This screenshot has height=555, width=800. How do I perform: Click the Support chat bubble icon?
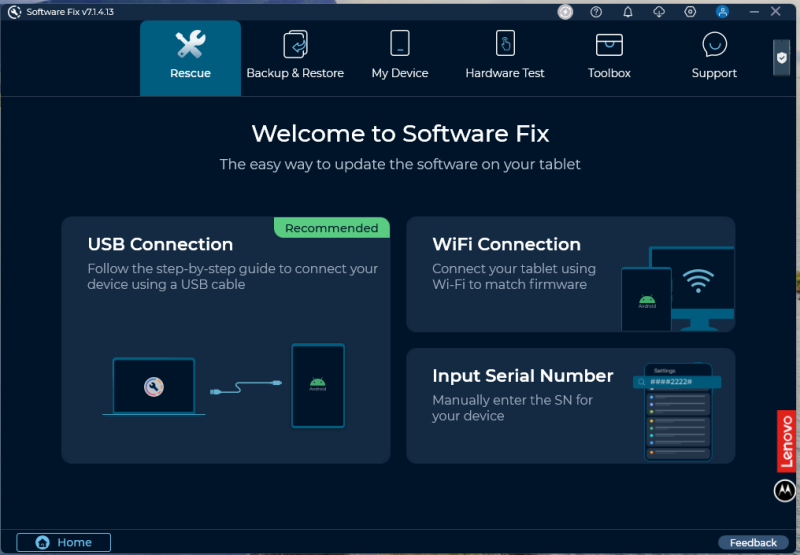point(714,44)
